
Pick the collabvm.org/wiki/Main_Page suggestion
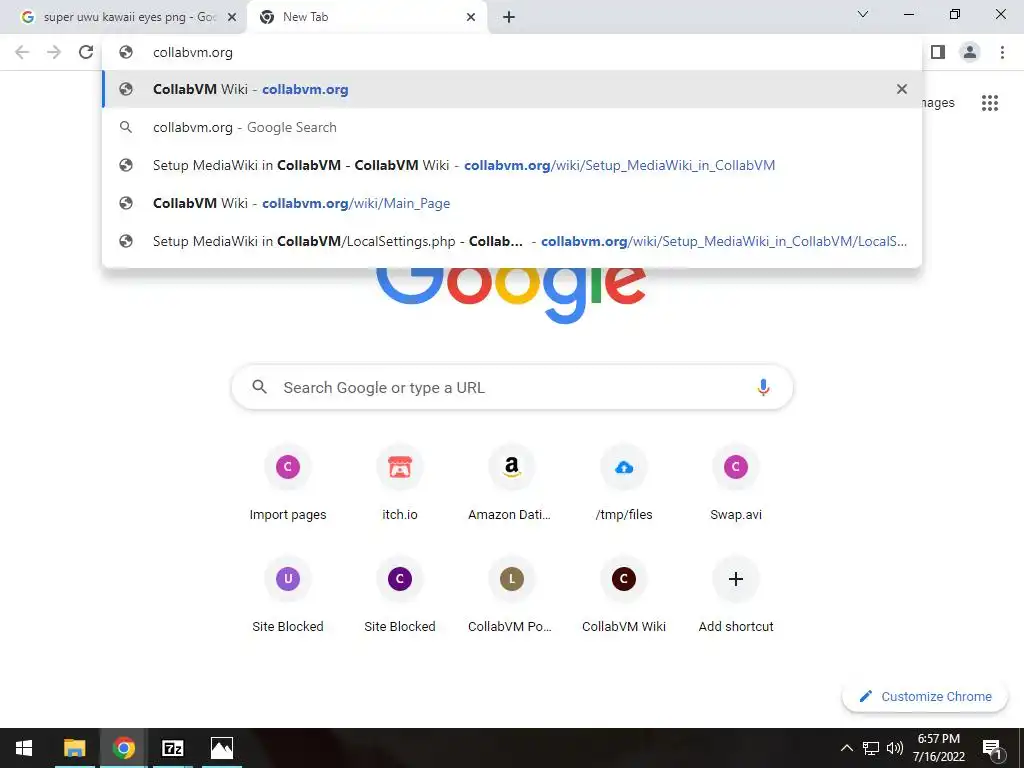[512, 203]
